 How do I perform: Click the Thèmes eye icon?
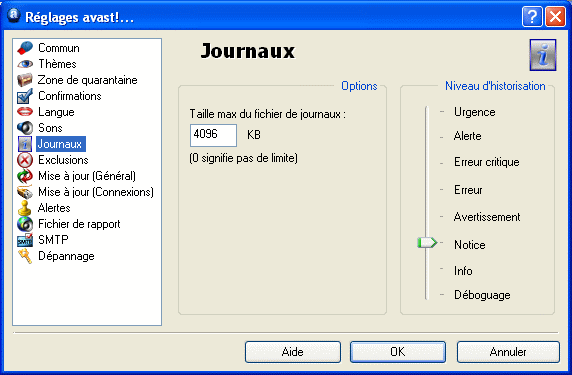25,64
